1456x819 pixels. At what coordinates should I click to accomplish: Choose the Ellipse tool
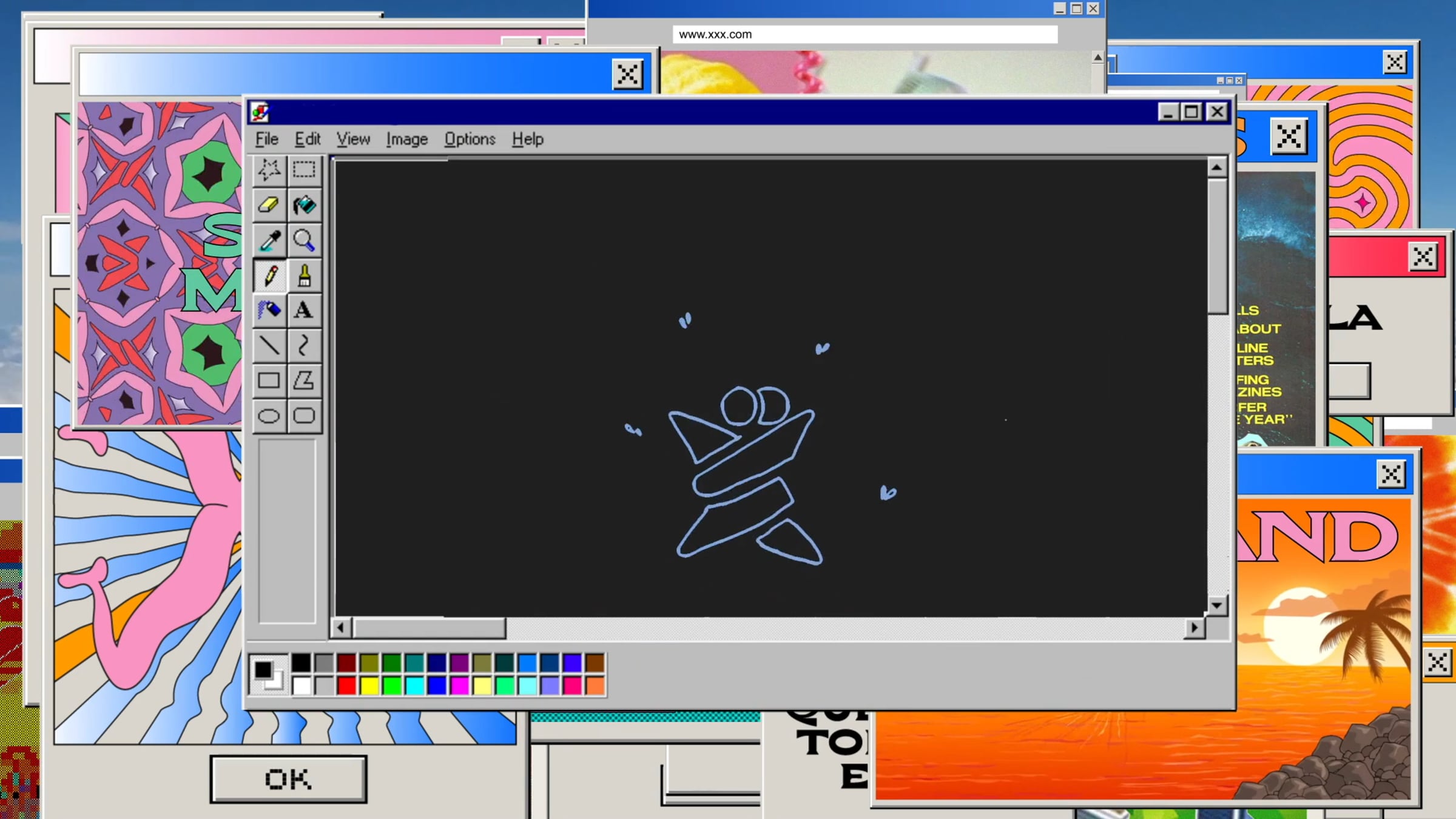click(269, 416)
